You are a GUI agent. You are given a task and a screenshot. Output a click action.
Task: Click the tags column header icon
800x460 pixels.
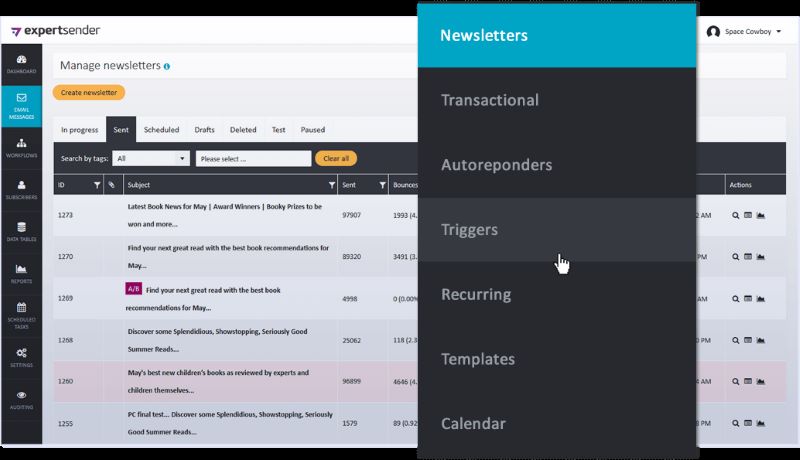pyautogui.click(x=111, y=185)
